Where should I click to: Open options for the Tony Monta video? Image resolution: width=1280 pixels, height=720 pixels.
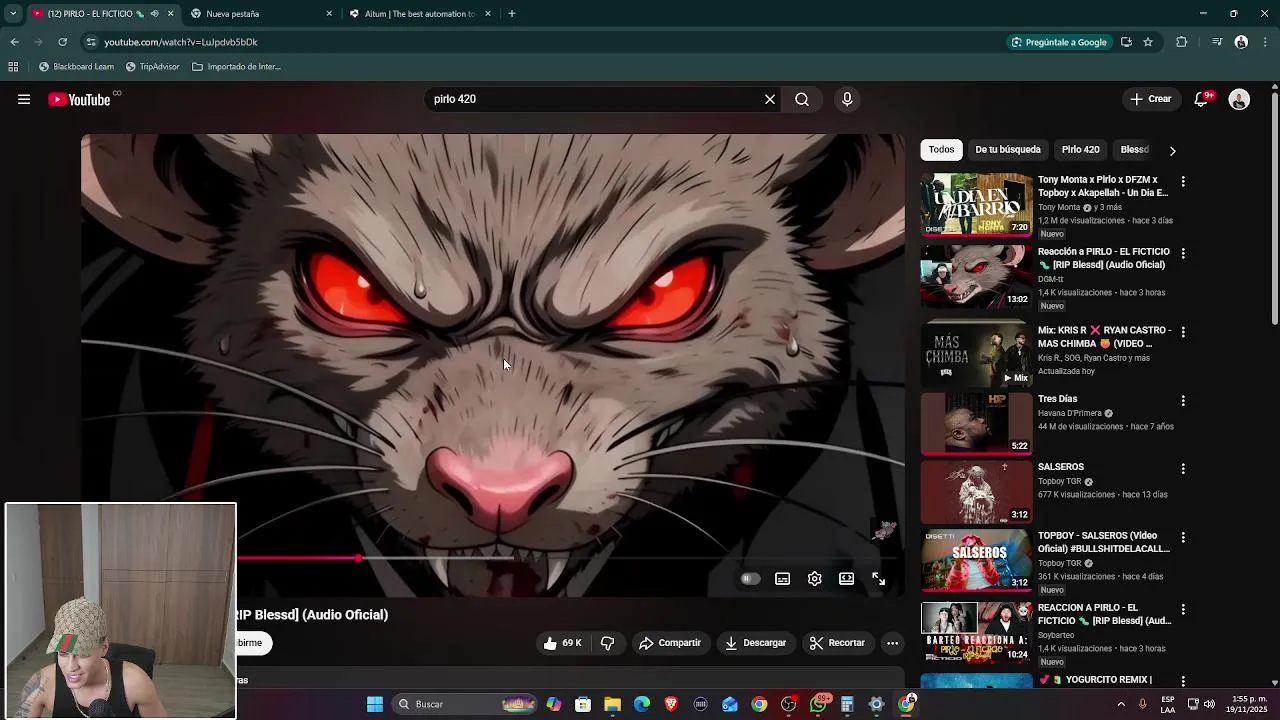point(1183,181)
